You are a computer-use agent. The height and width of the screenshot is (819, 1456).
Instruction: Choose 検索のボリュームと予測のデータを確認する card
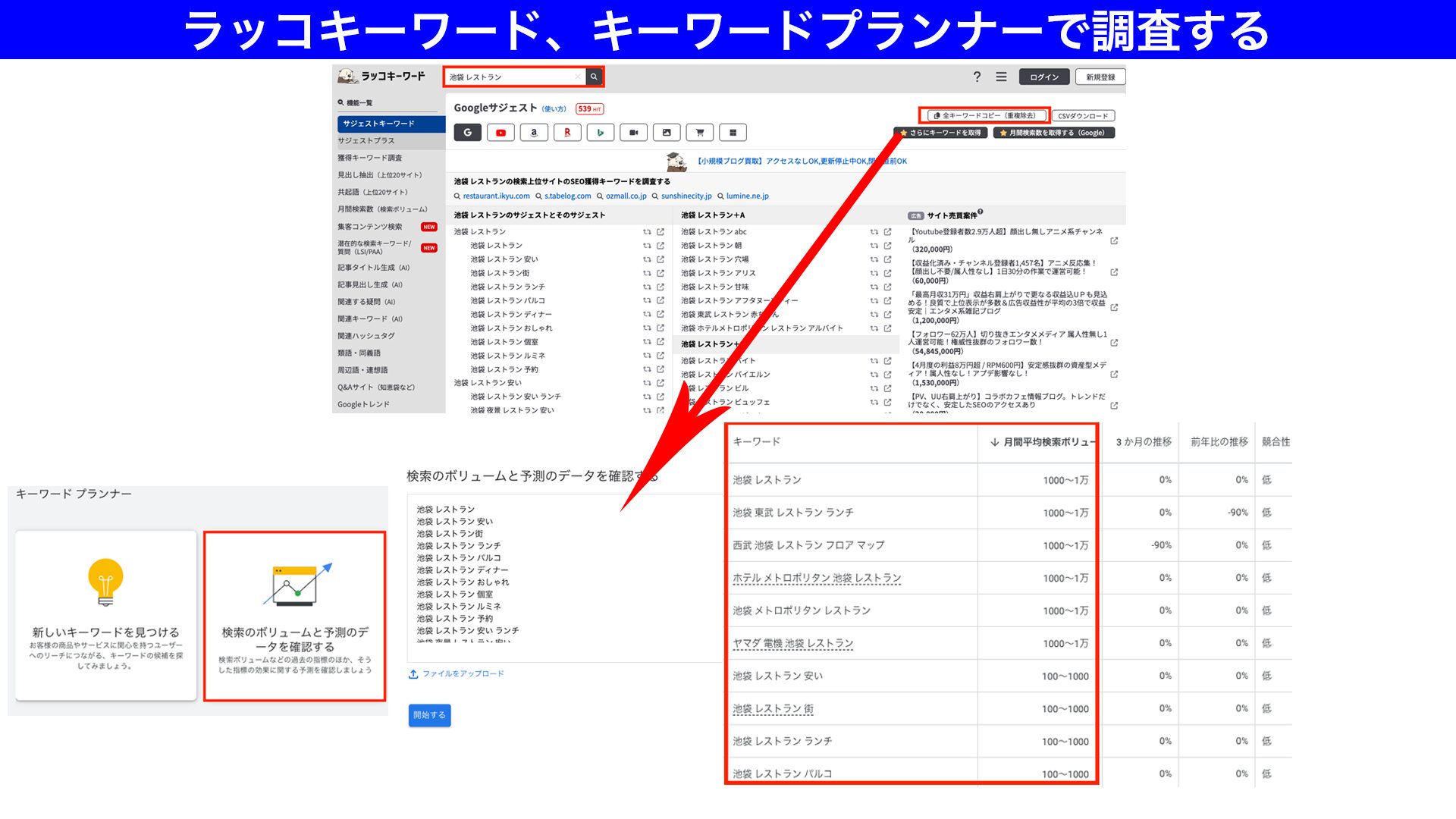coord(295,616)
